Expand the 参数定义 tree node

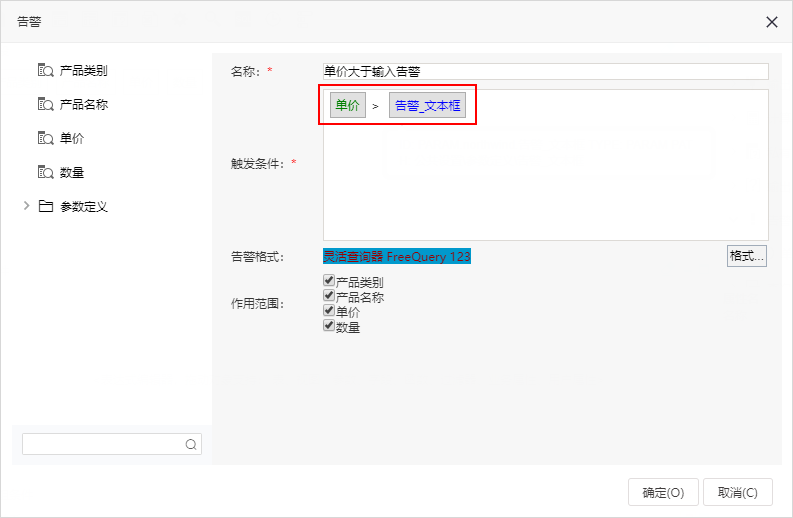point(26,205)
